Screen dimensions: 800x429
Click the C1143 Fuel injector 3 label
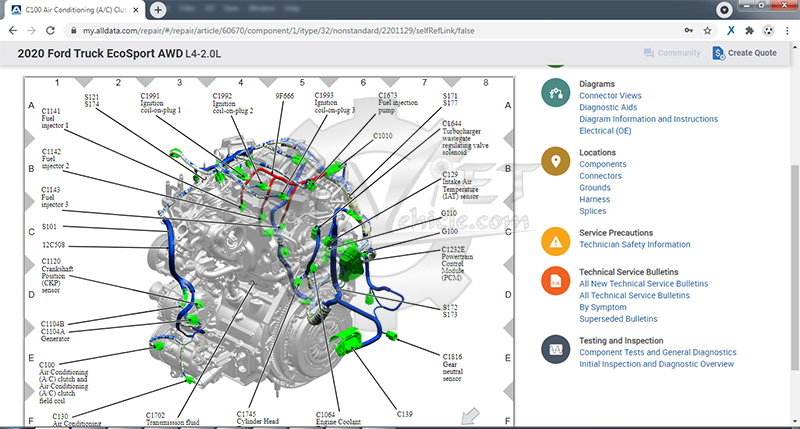click(55, 197)
